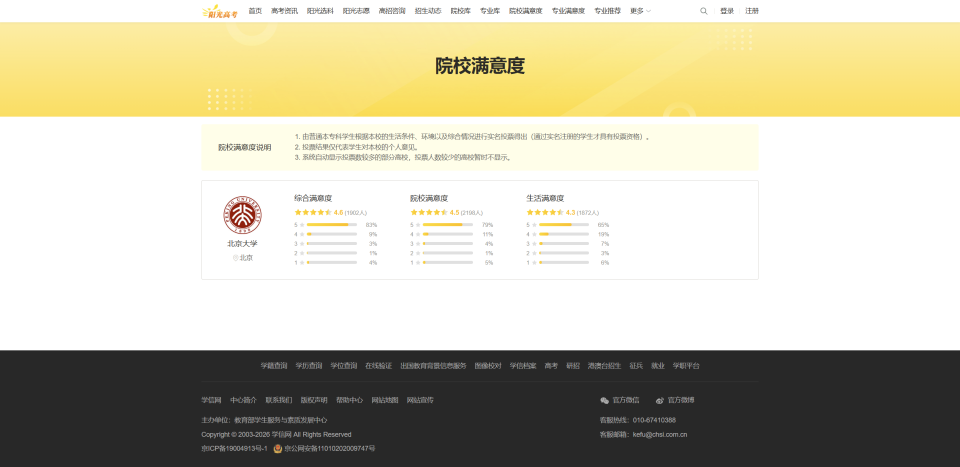This screenshot has height=467, width=960.
Task: Open 中心简介 footer link
Action: point(244,400)
